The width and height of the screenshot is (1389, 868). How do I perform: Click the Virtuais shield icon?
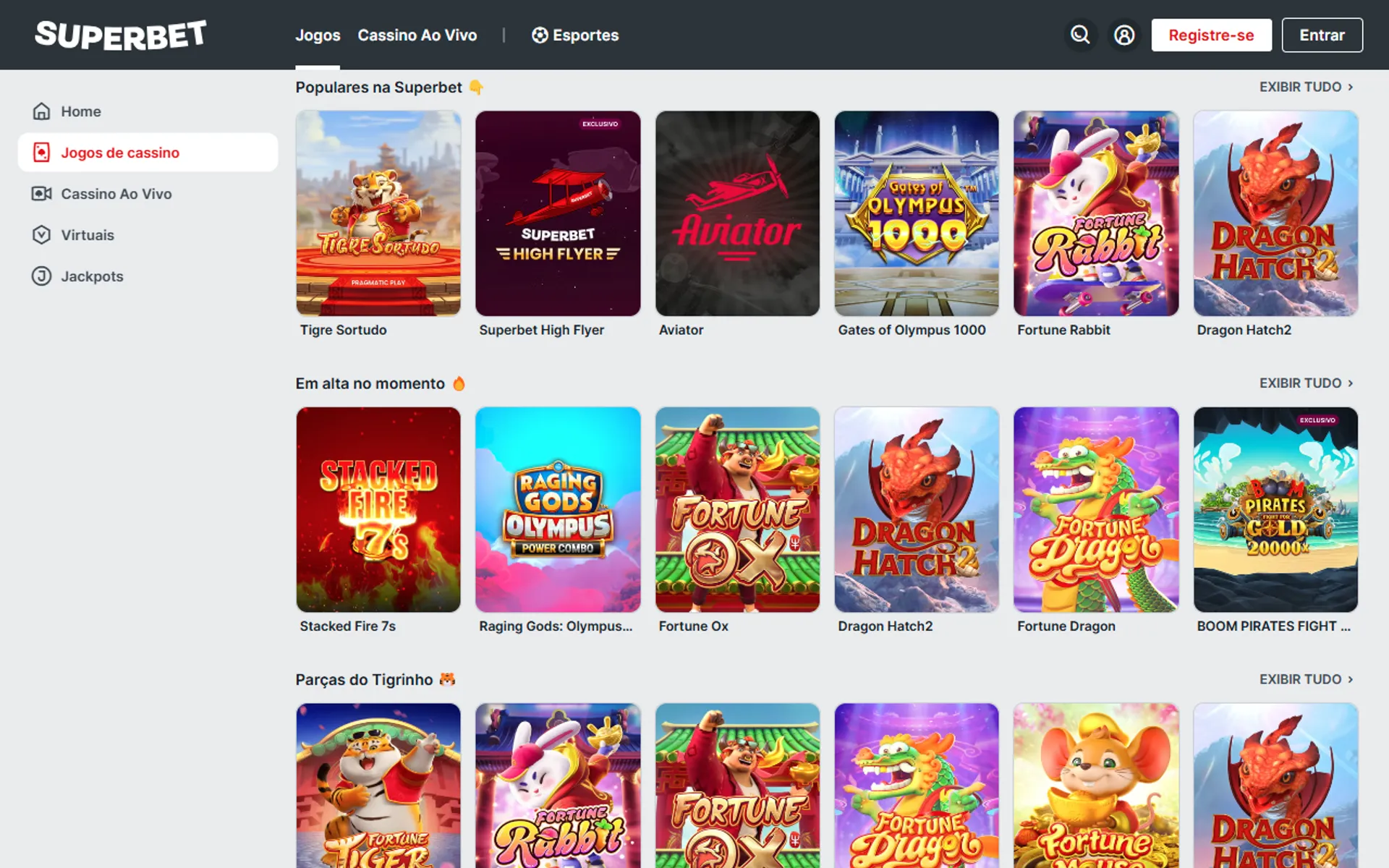click(x=41, y=235)
